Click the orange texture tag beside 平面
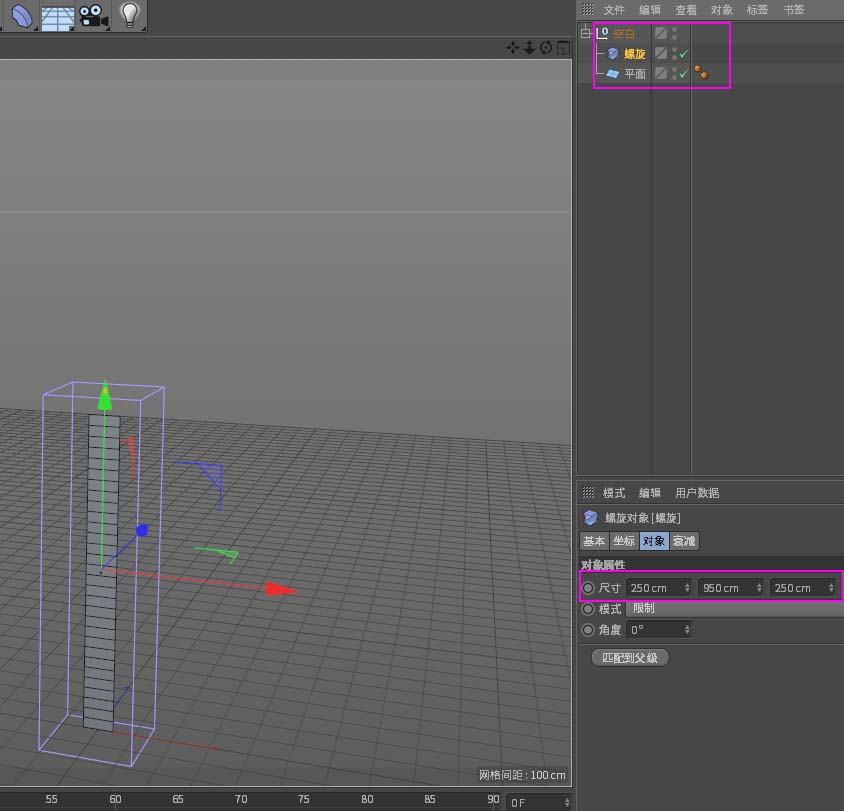The image size is (844, 811). tap(700, 70)
